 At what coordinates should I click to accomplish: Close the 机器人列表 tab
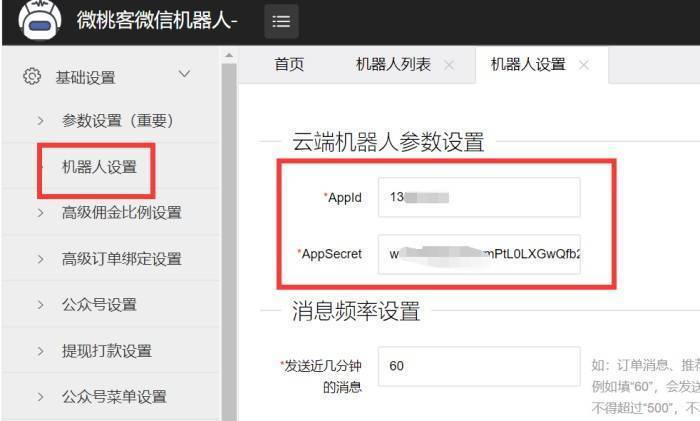click(x=449, y=66)
